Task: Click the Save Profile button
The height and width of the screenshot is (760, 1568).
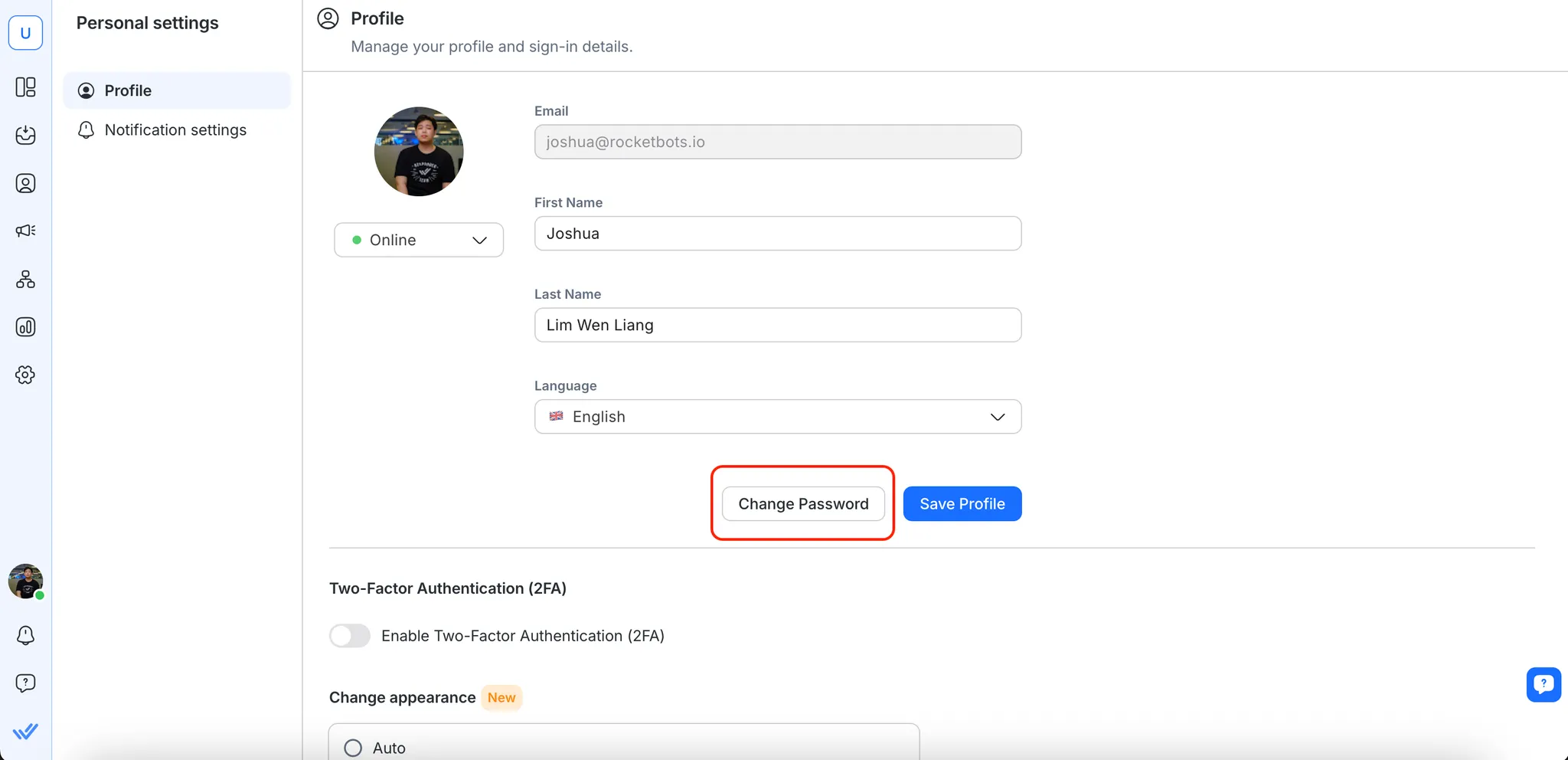Action: pos(962,504)
